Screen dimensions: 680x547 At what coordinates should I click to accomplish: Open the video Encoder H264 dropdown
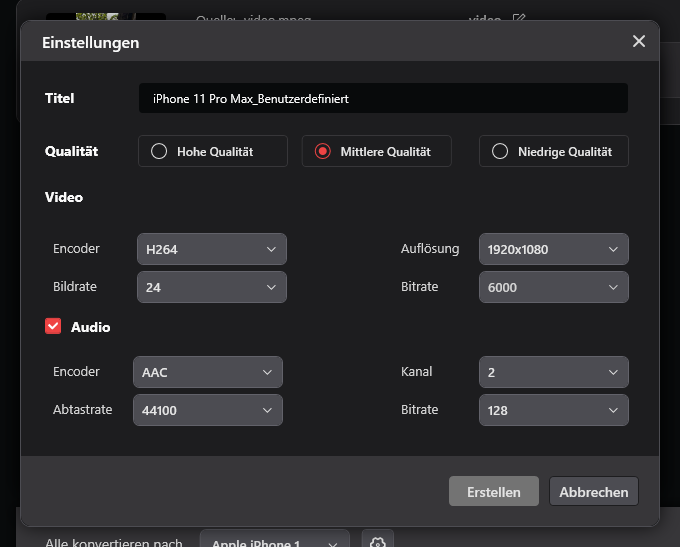click(212, 249)
